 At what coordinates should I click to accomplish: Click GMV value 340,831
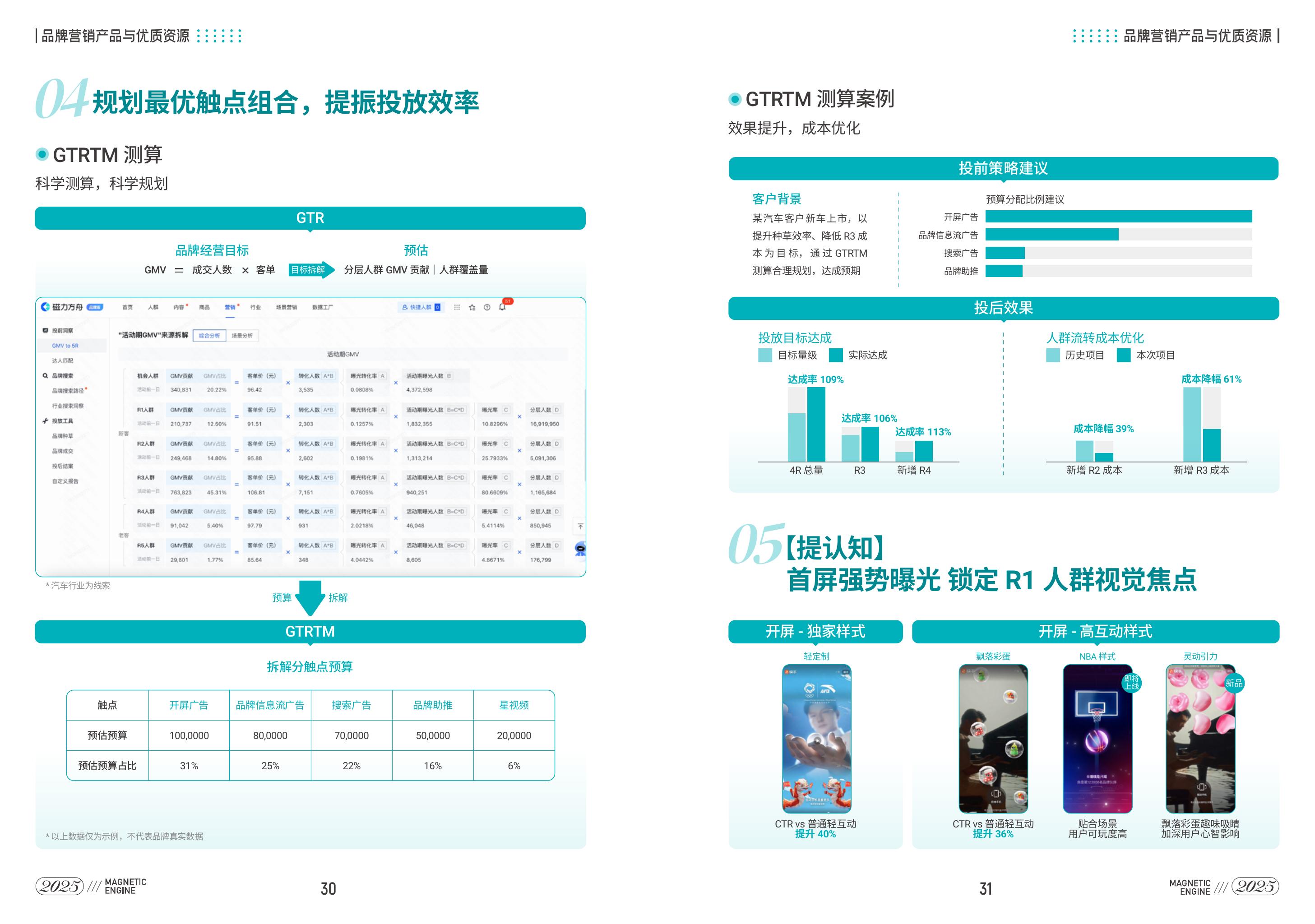coord(181,390)
